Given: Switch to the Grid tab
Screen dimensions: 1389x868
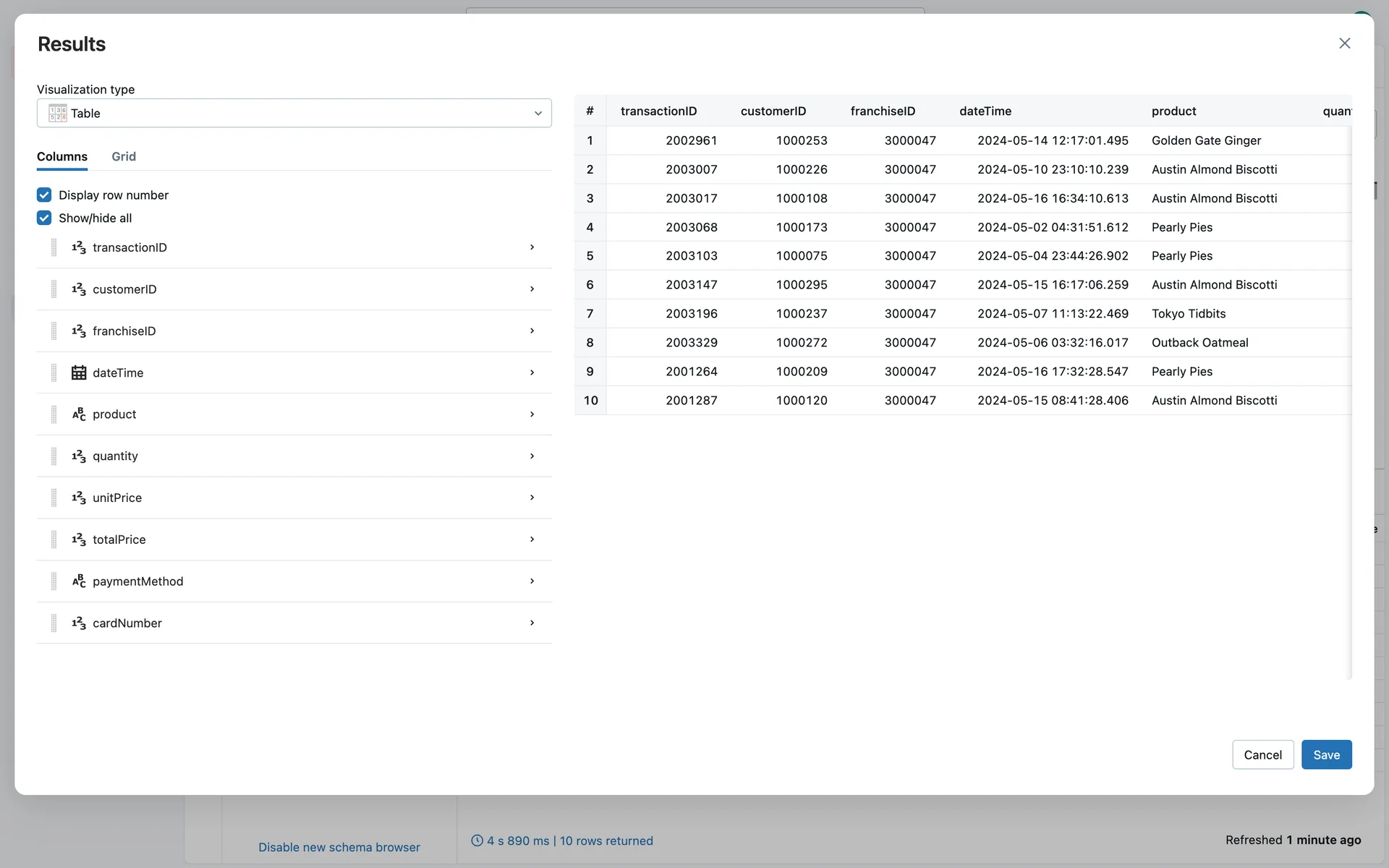Looking at the screenshot, I should [124, 156].
